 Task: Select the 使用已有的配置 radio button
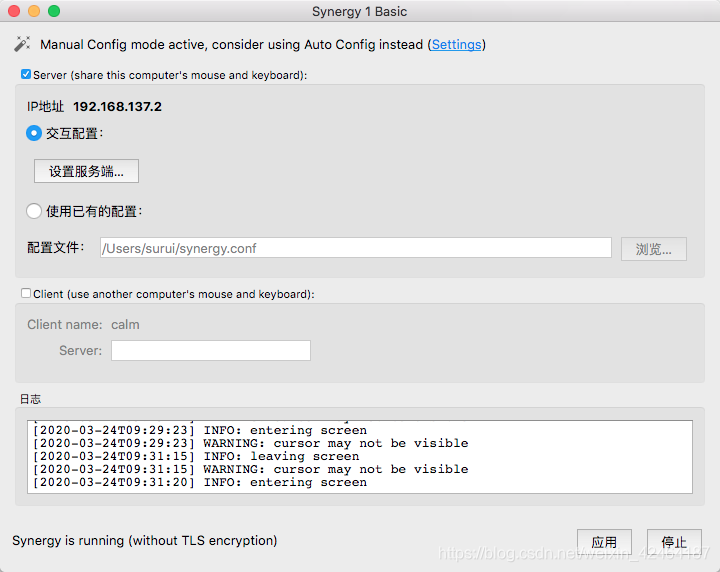34,211
